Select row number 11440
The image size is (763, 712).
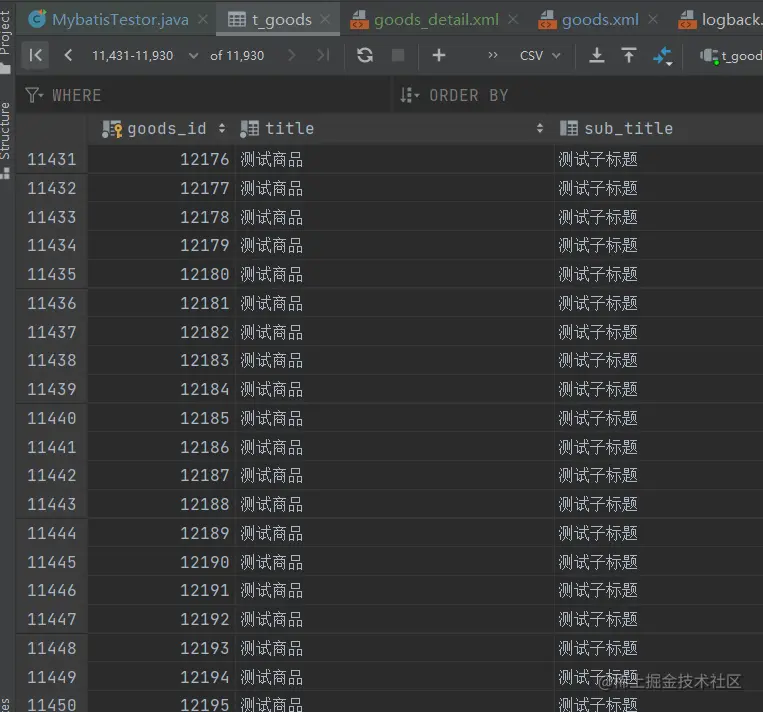coord(52,418)
